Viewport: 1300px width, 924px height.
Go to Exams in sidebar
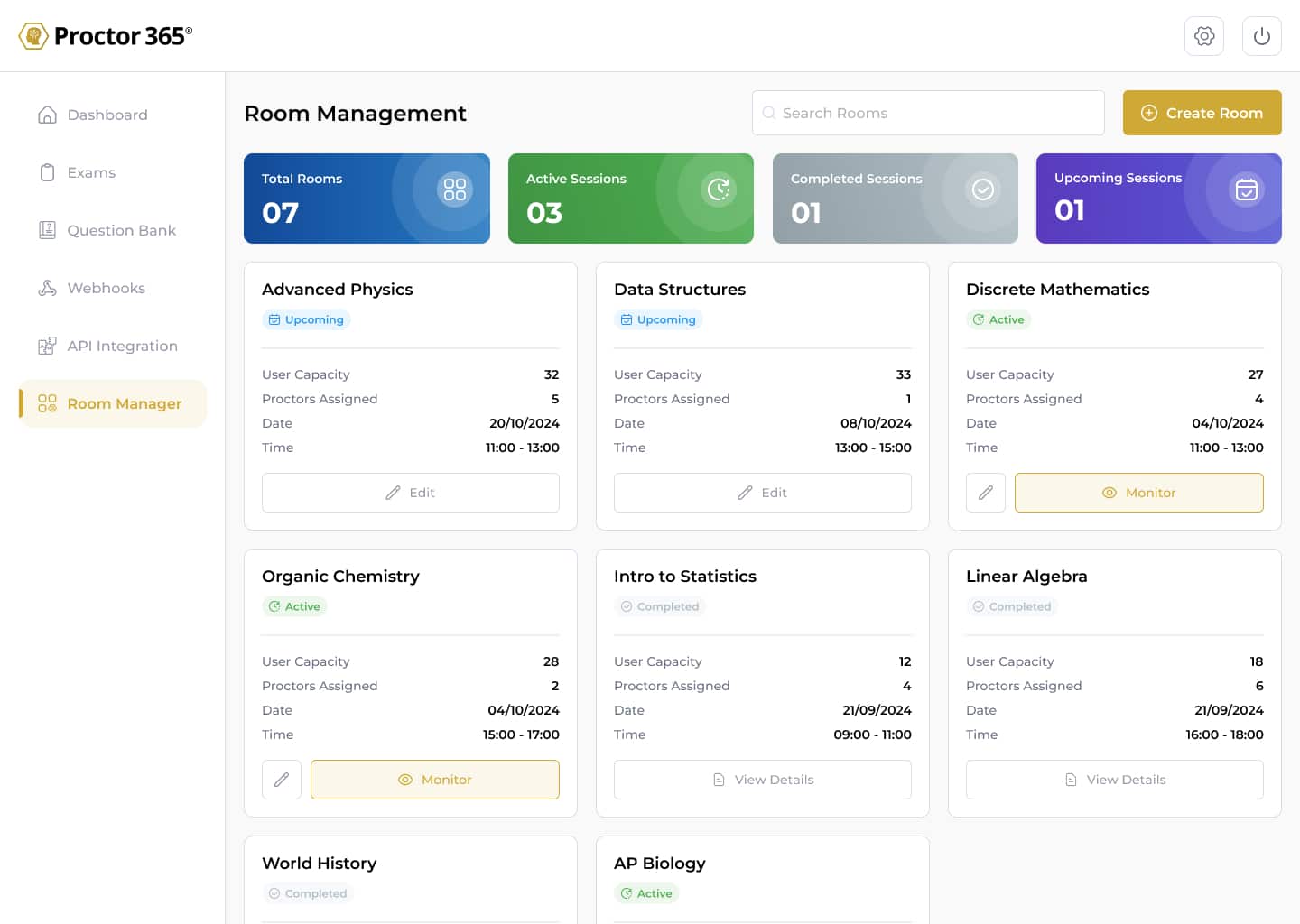click(x=90, y=172)
